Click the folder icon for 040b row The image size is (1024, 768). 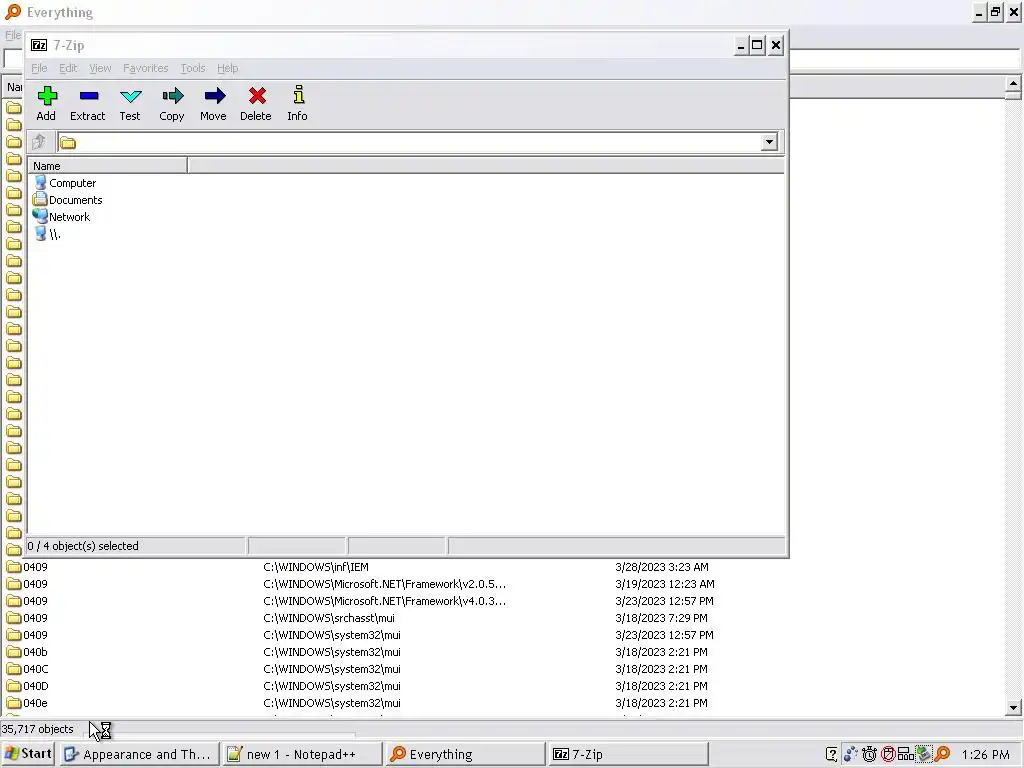[14, 652]
